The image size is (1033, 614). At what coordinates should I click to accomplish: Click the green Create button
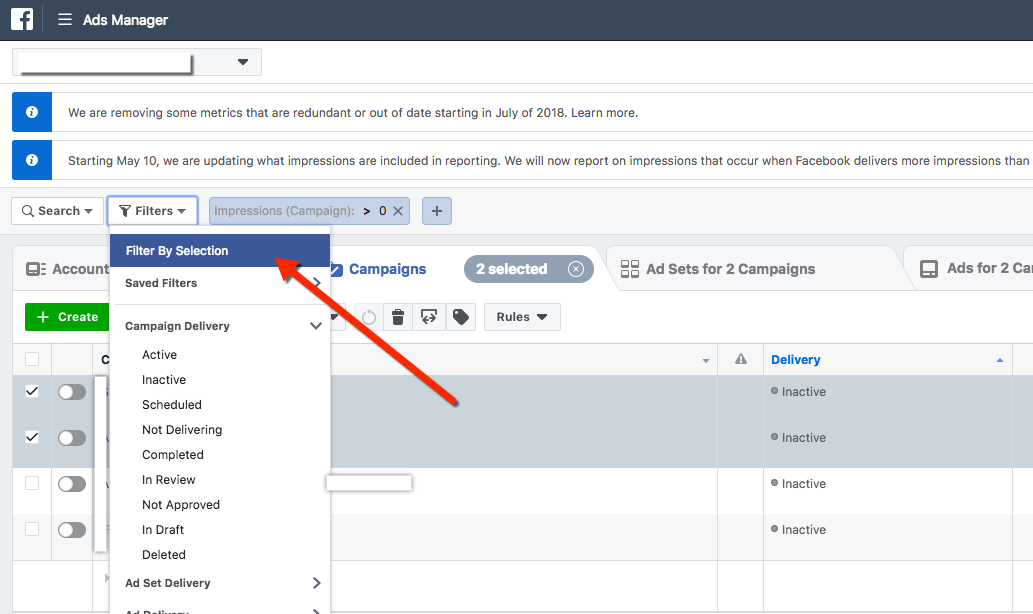click(67, 317)
